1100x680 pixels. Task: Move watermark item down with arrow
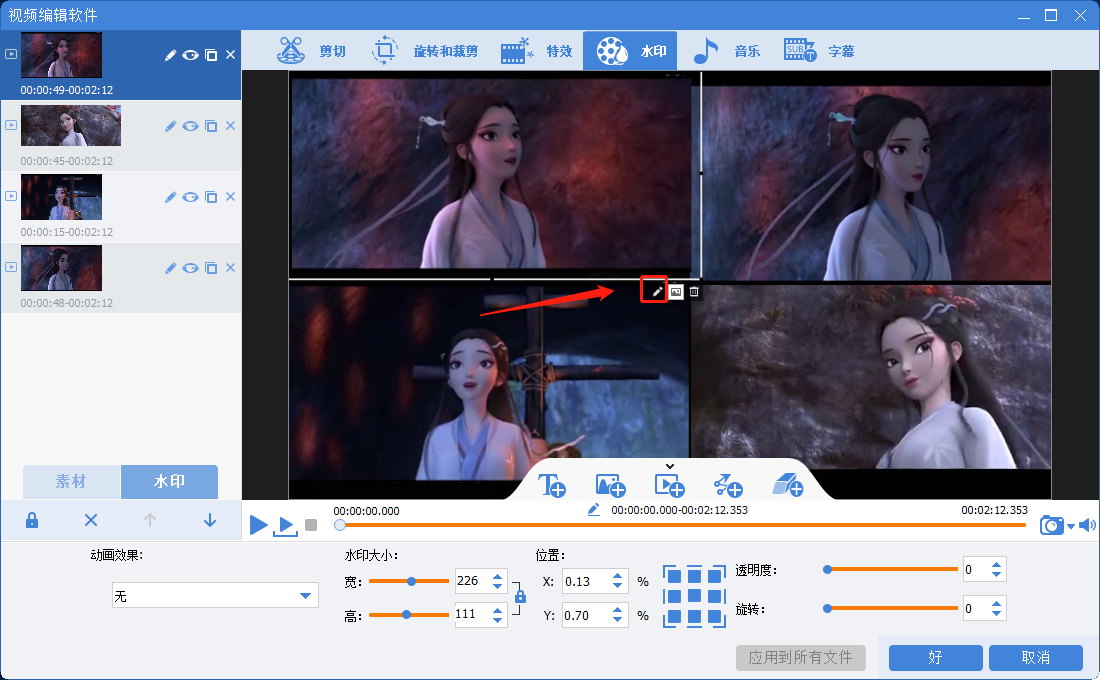click(x=209, y=520)
